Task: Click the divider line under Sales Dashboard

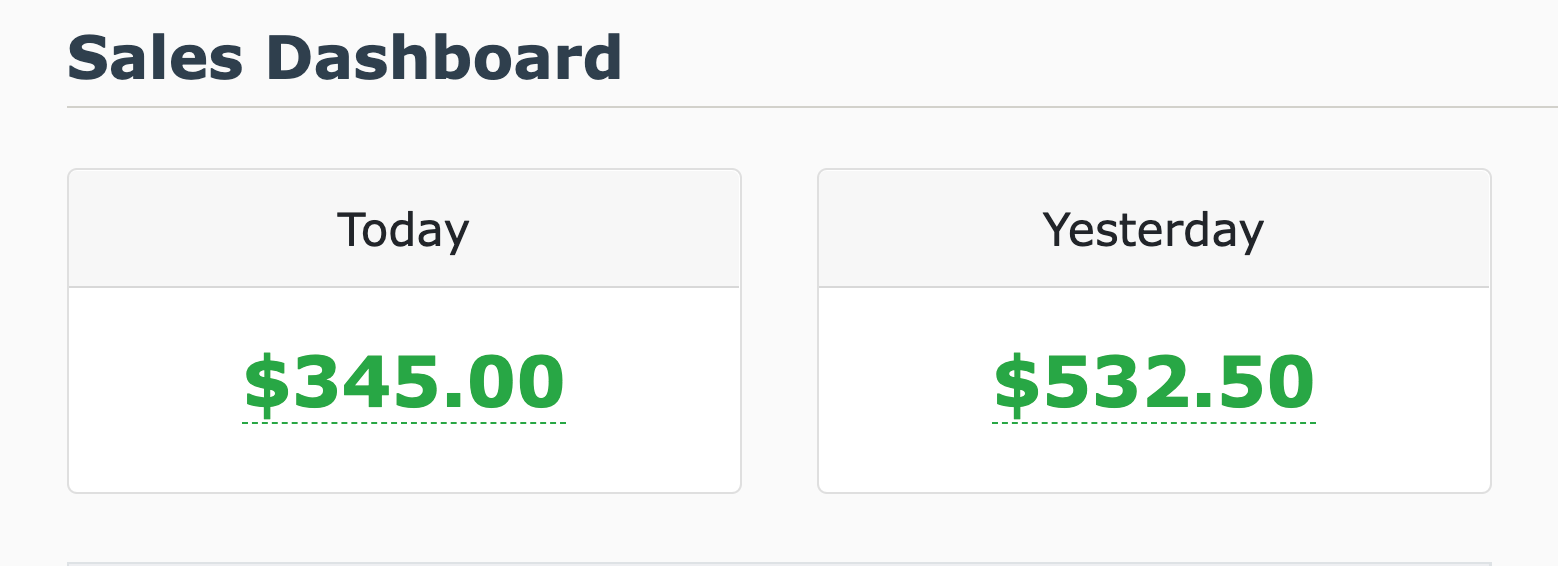Action: tap(800, 106)
